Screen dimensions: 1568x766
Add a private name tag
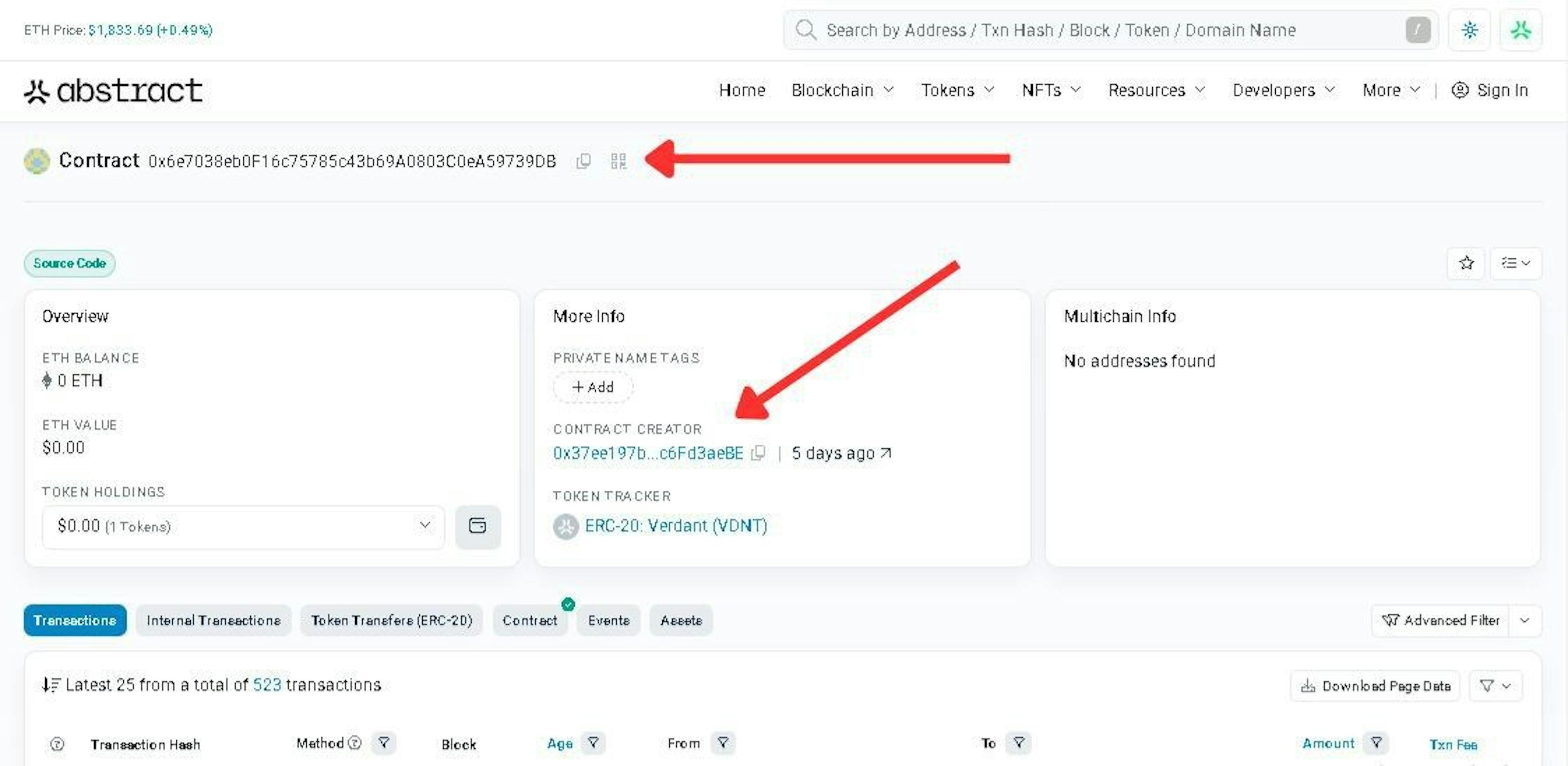point(593,387)
